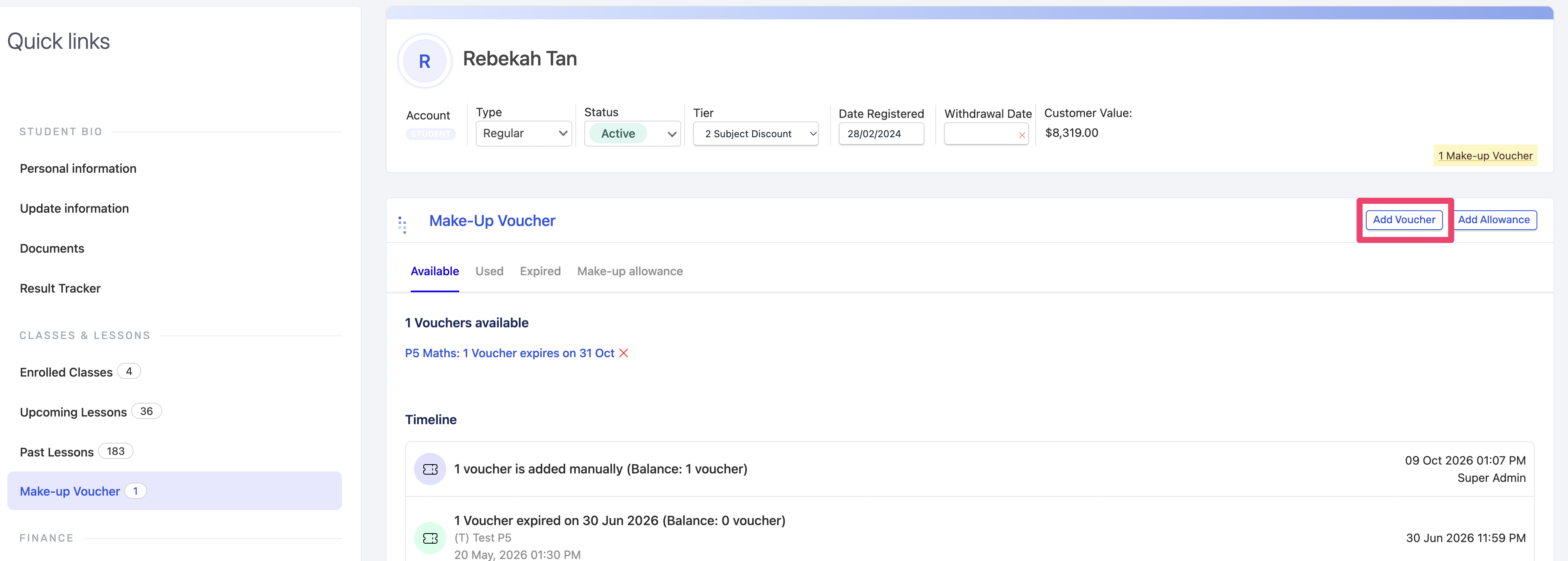Go to Personal information quick link
Viewport: 1568px width, 561px height.
(78, 169)
